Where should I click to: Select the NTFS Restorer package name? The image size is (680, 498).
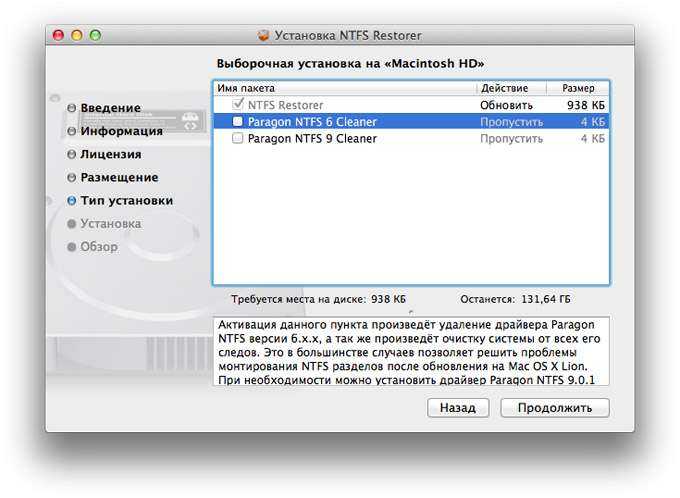pos(285,105)
